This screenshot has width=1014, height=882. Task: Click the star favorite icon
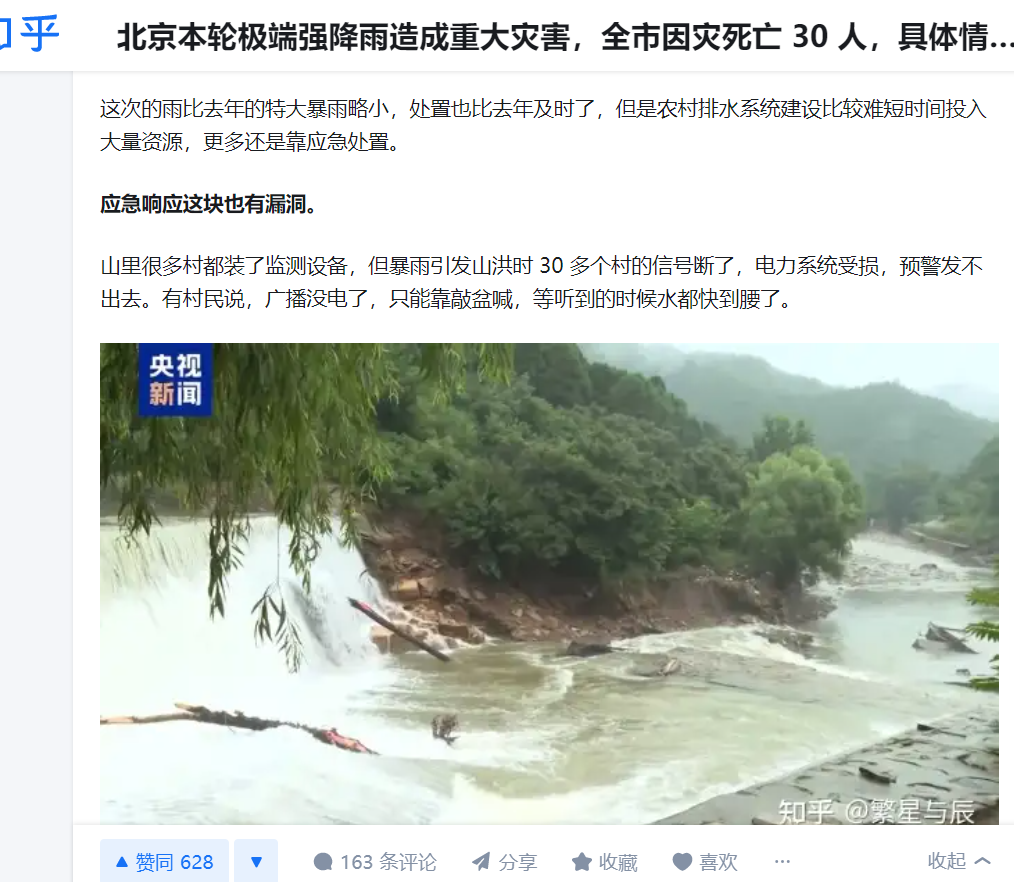pos(581,861)
